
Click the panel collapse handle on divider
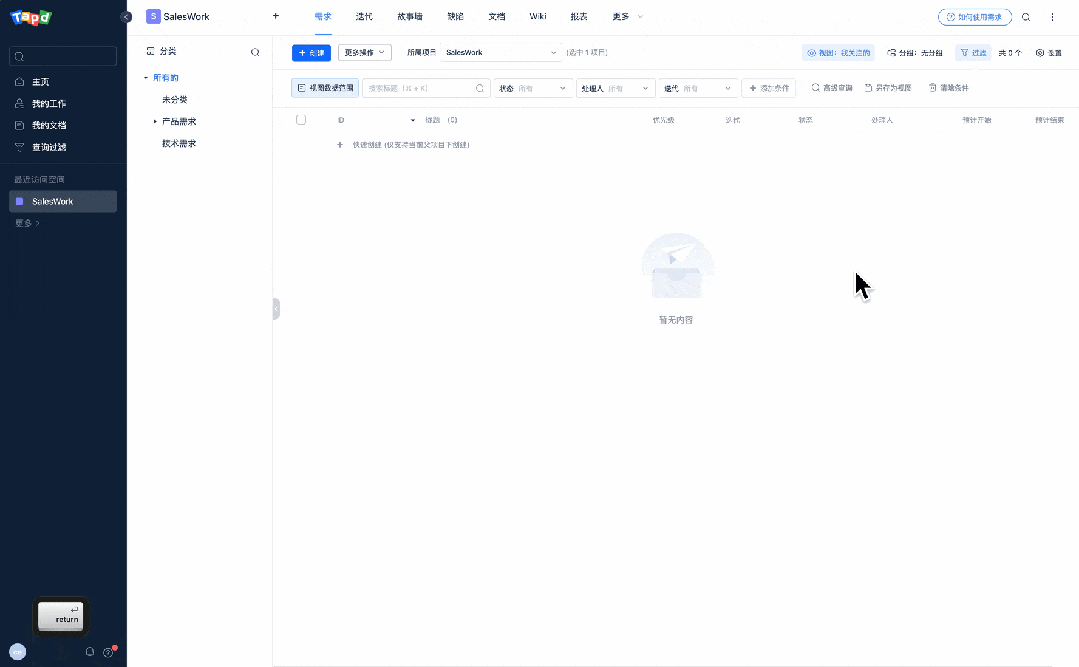[276, 309]
